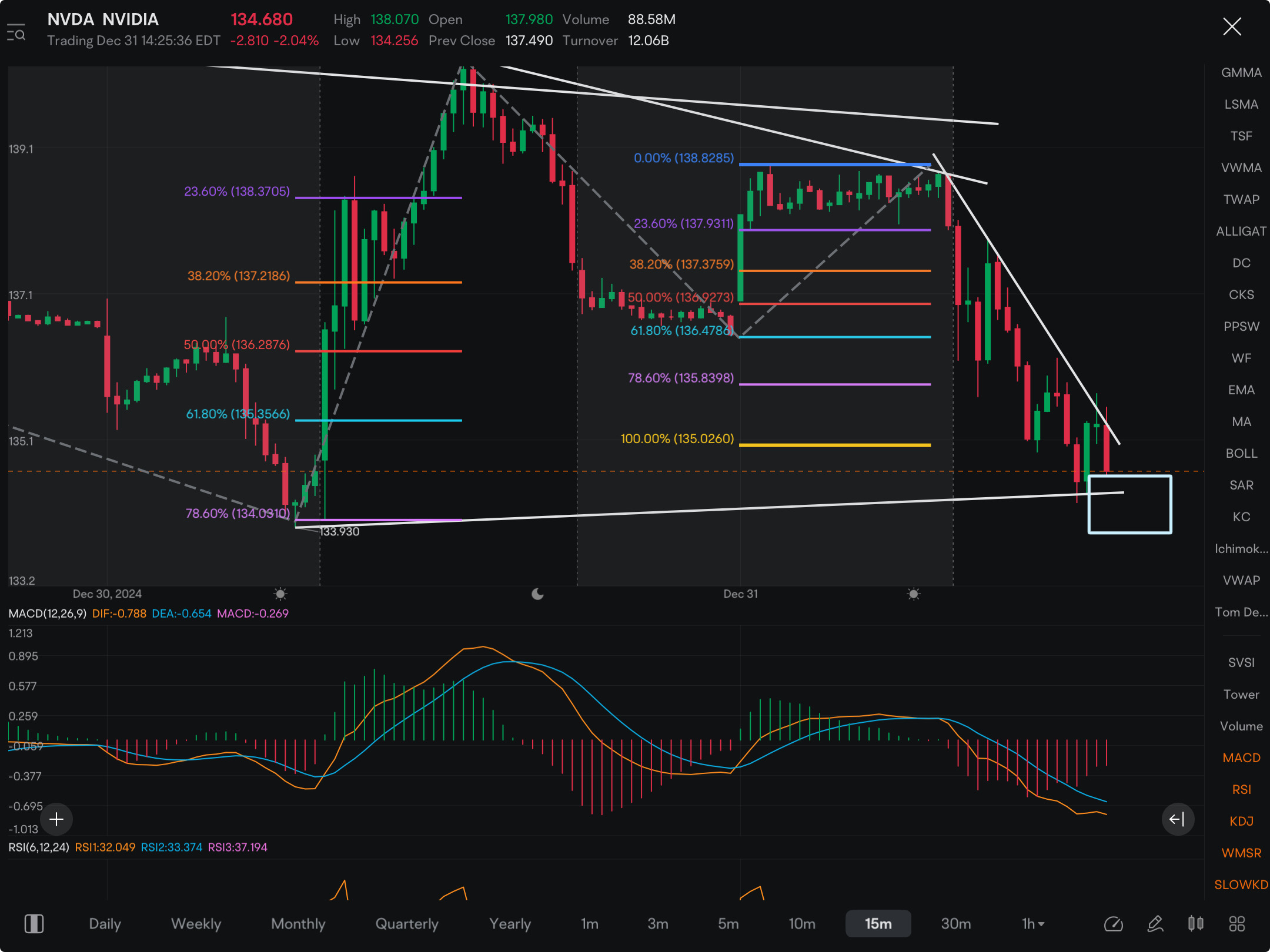Enable the KC indicator
The height and width of the screenshot is (952, 1270).
(x=1241, y=517)
